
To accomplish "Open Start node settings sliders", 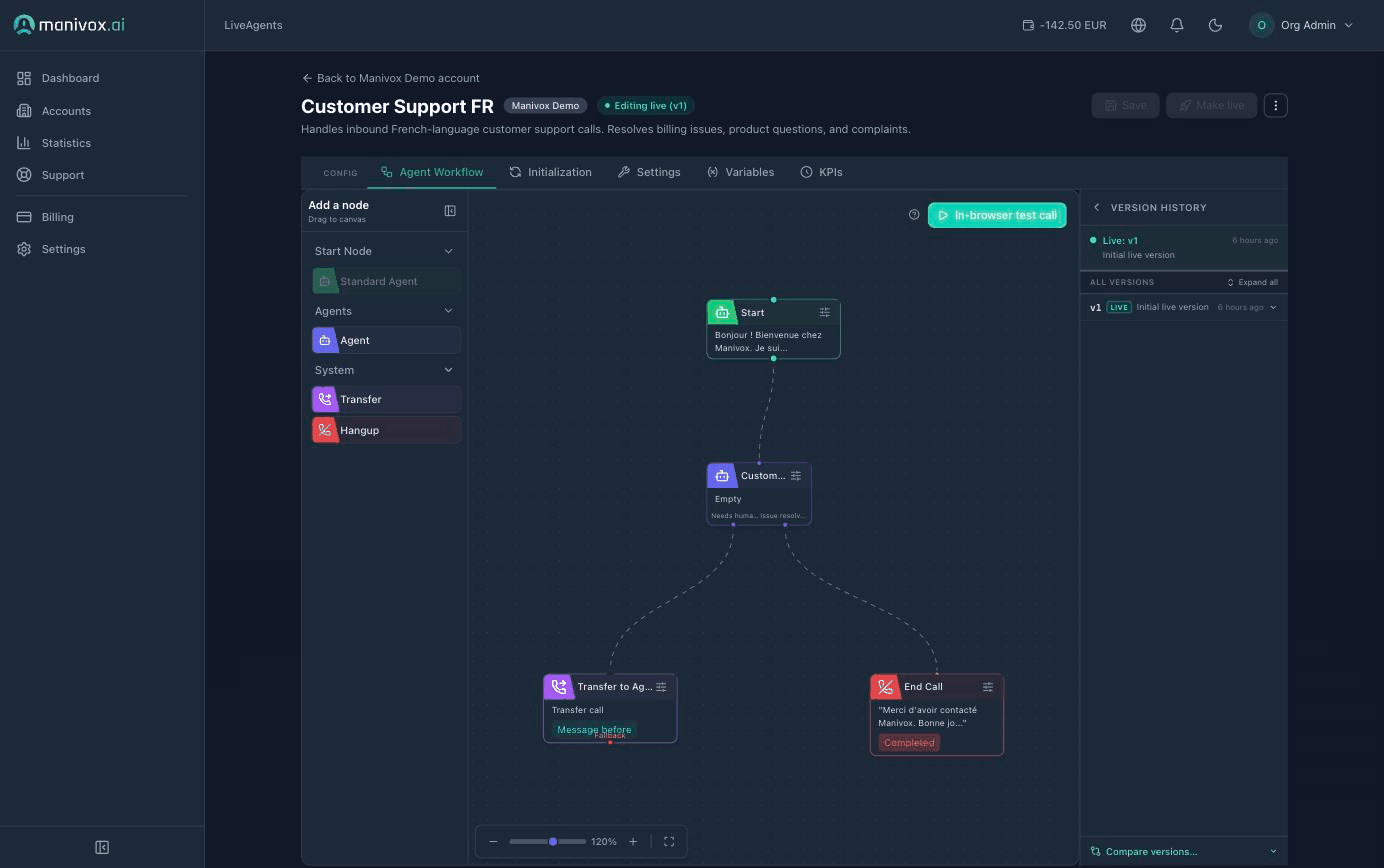I will (825, 312).
